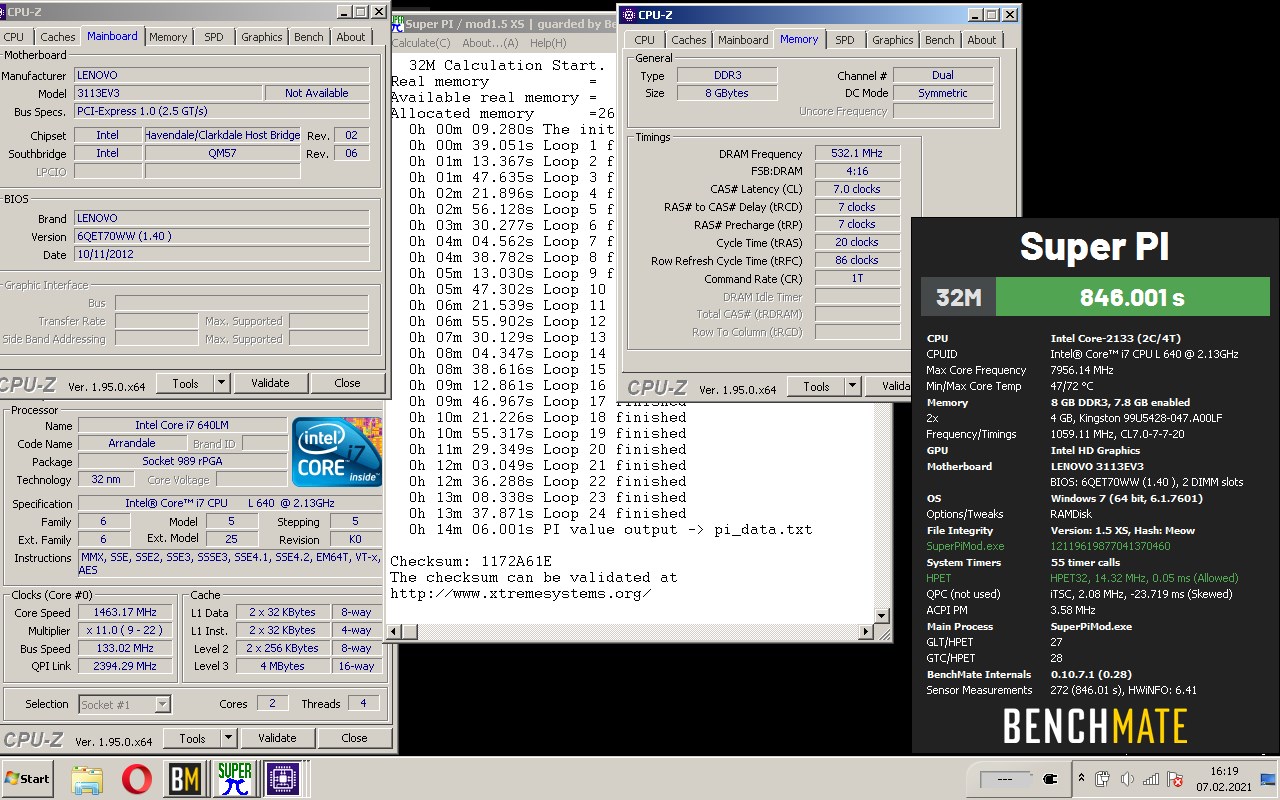Viewport: 1280px width, 800px height.
Task: Show hidden tray icons with the double chevron
Action: (1081, 779)
